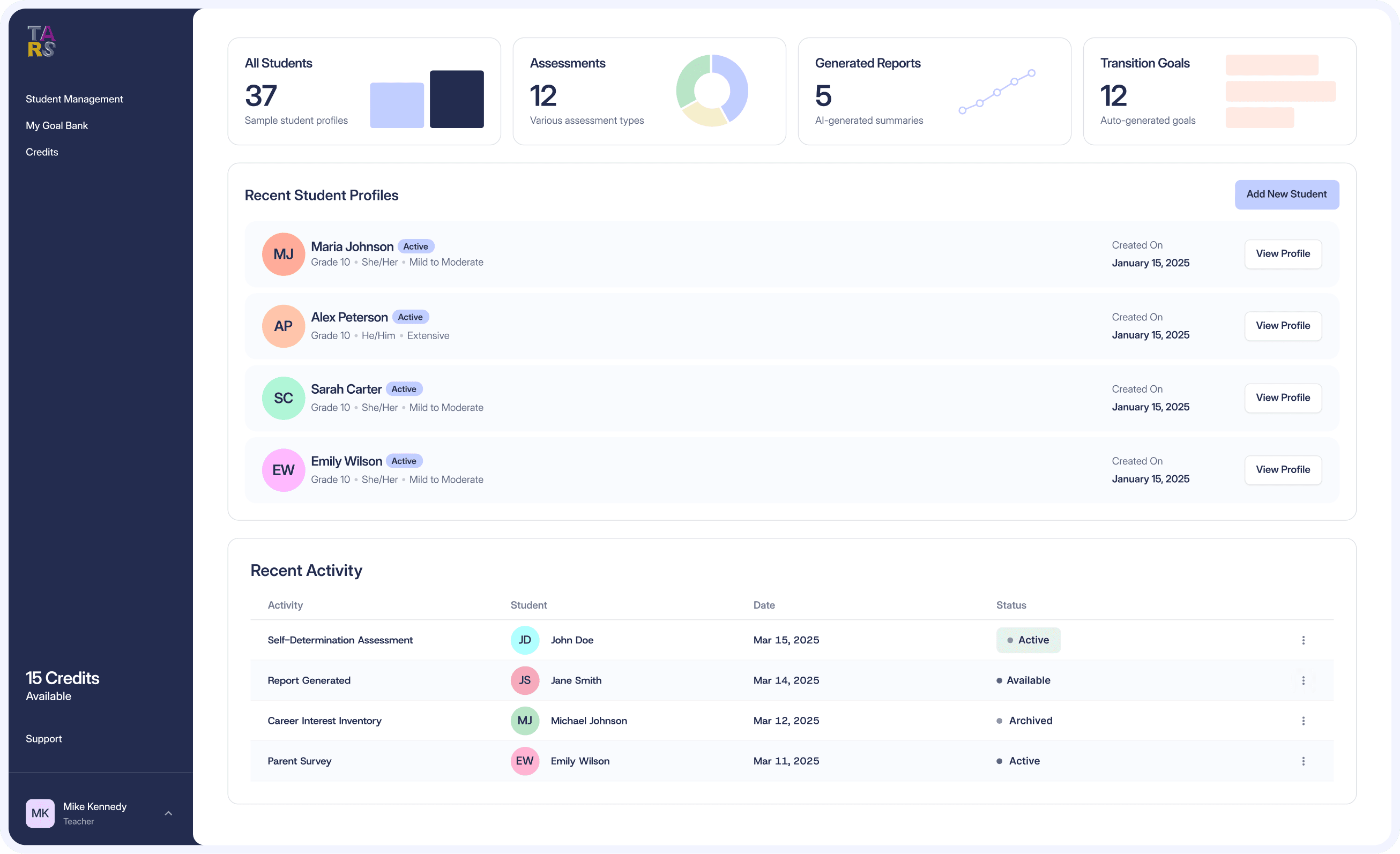Sort by the Status column header
Image resolution: width=1400 pixels, height=854 pixels.
1011,605
